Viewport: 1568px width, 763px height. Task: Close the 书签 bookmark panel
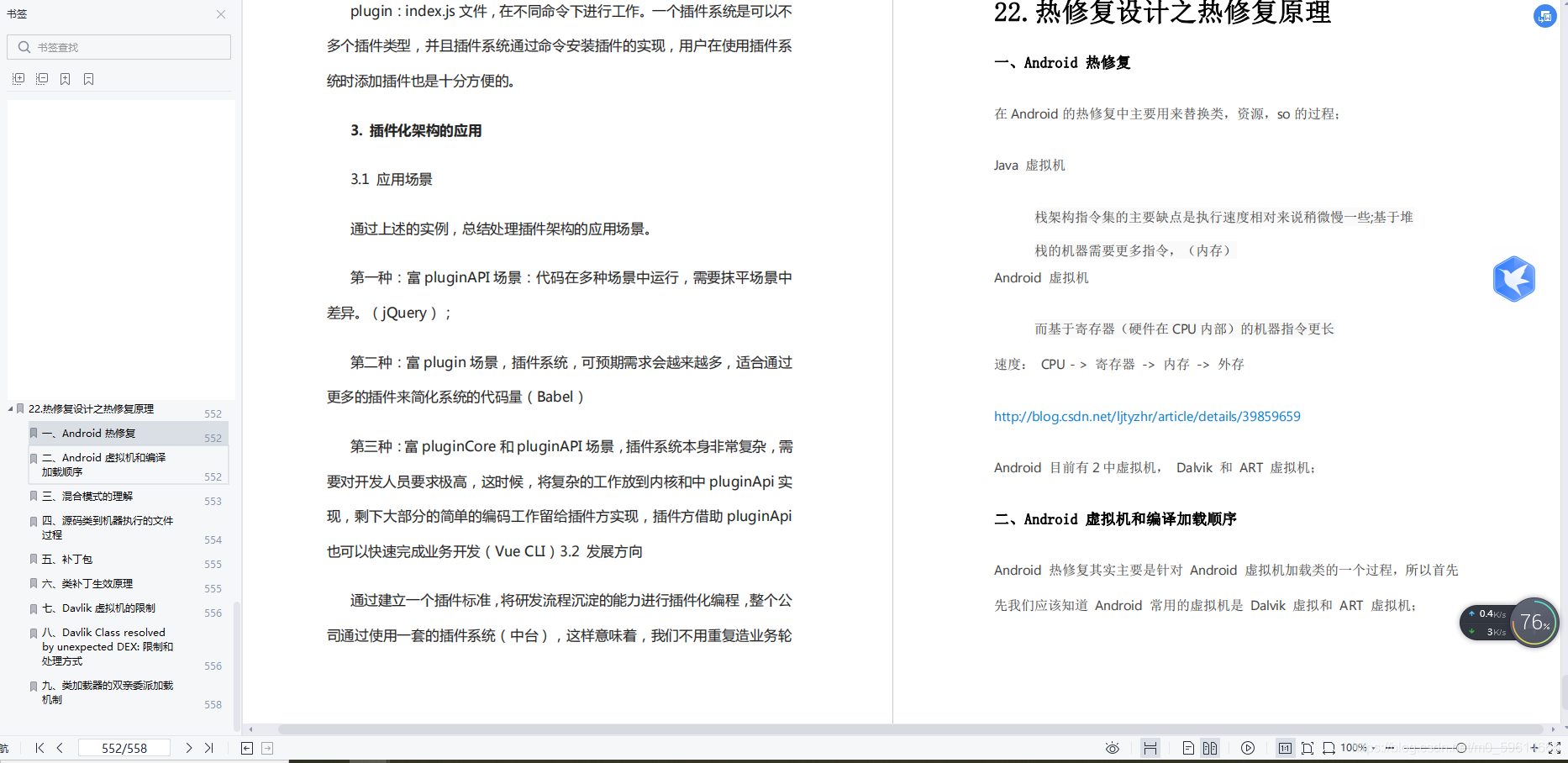click(x=221, y=14)
